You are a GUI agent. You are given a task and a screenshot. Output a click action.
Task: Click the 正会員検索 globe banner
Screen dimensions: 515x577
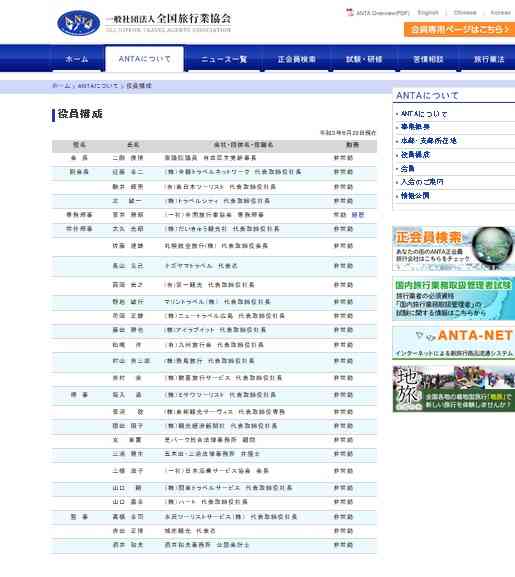pyautogui.click(x=454, y=248)
